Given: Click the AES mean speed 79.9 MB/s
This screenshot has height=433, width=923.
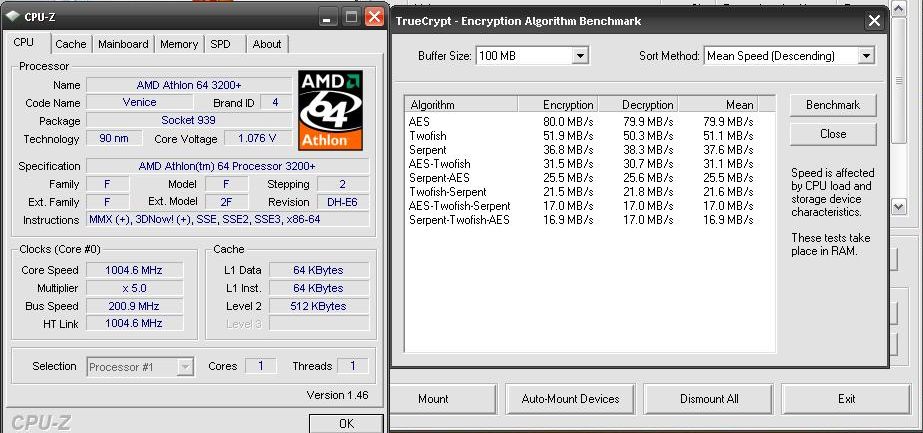Looking at the screenshot, I should 728,122.
